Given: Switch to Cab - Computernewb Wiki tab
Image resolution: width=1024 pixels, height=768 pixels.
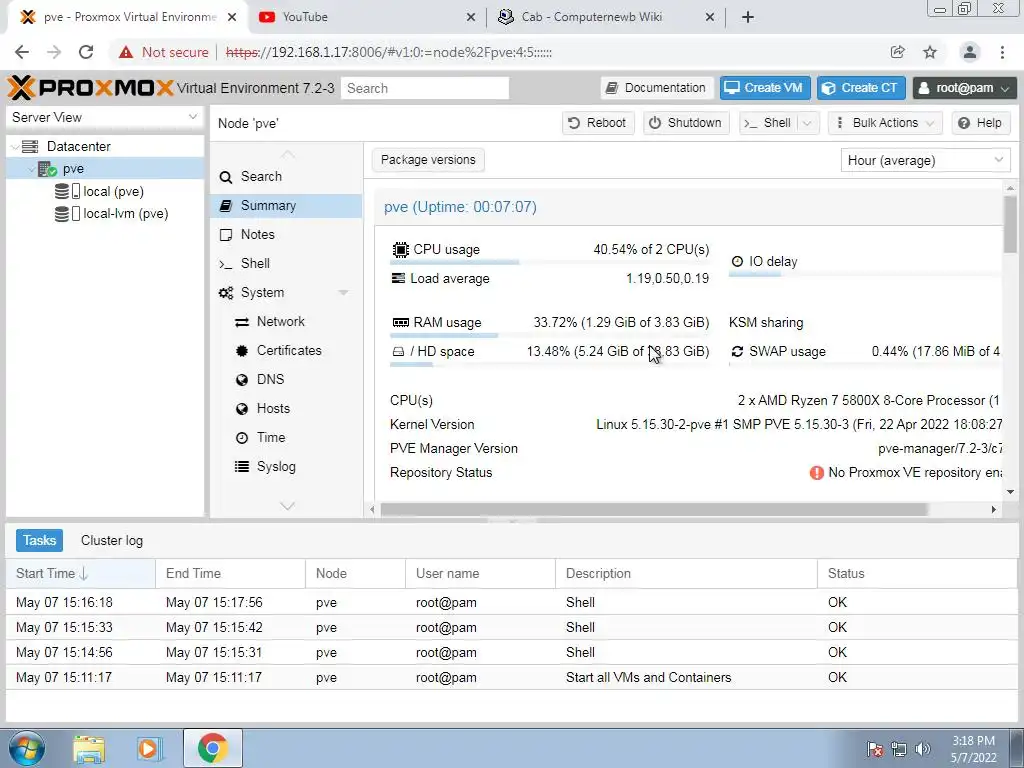Looking at the screenshot, I should [x=605, y=17].
